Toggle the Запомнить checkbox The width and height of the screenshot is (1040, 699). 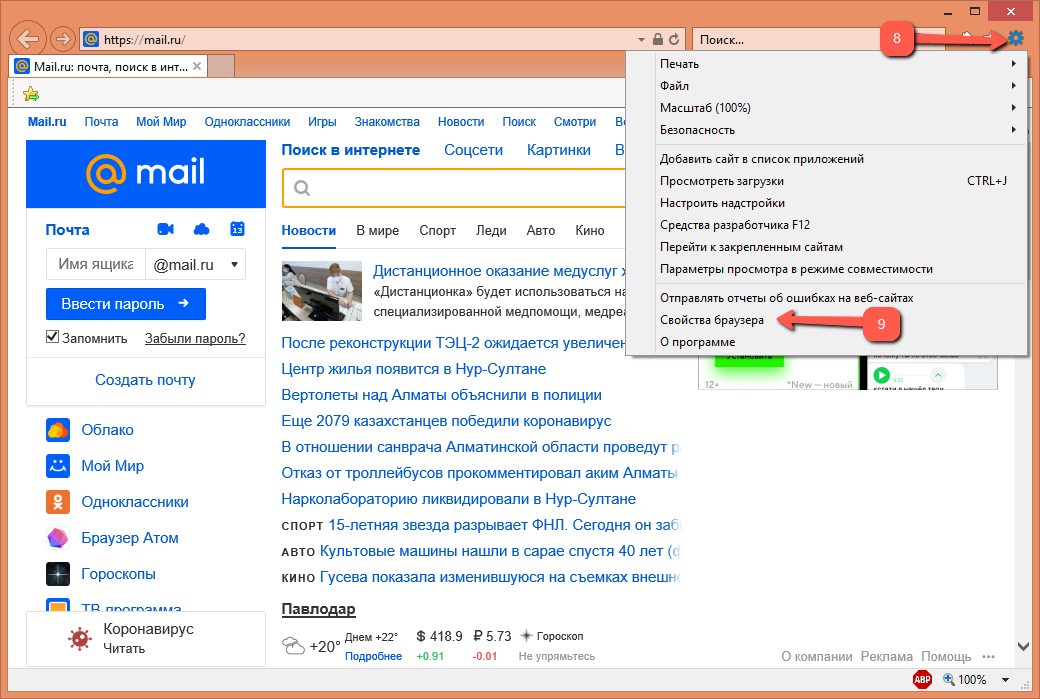pyautogui.click(x=52, y=337)
